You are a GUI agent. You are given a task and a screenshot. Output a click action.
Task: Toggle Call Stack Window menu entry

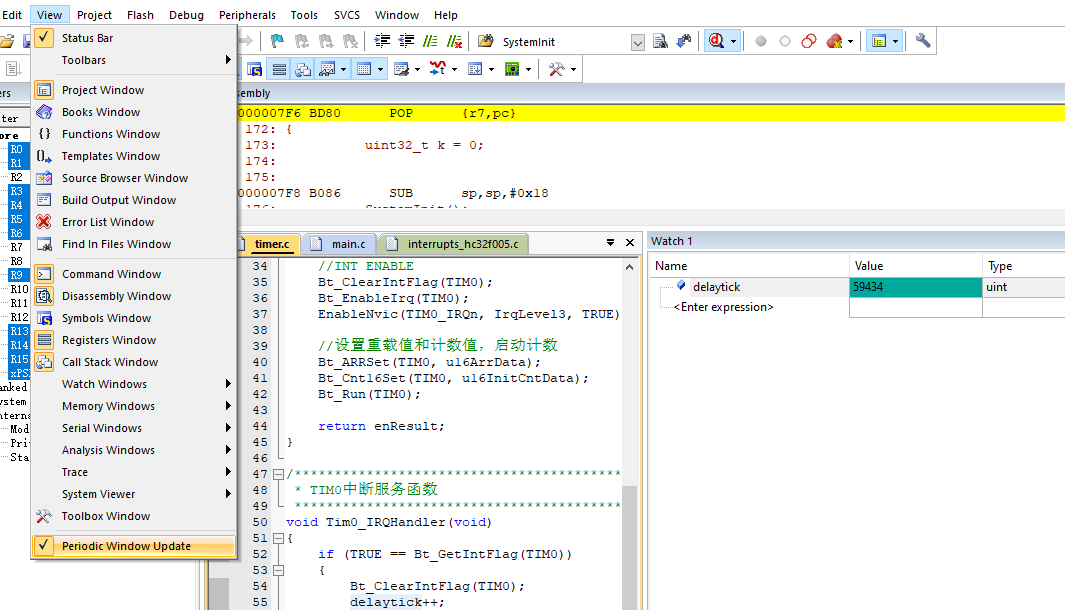(x=134, y=362)
